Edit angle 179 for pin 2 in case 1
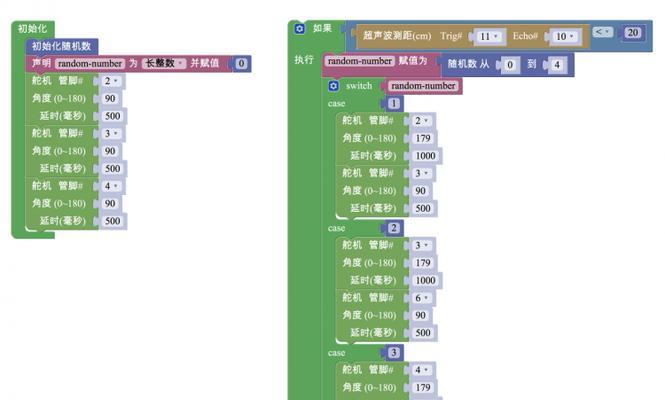Screen dimensions: 665x400 coord(423,138)
